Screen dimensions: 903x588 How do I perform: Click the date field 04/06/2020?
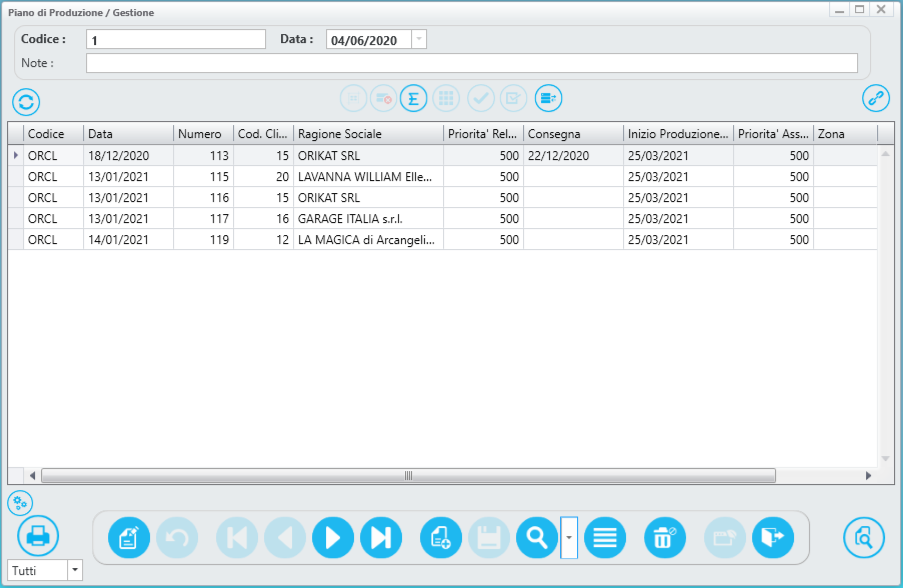pos(369,40)
